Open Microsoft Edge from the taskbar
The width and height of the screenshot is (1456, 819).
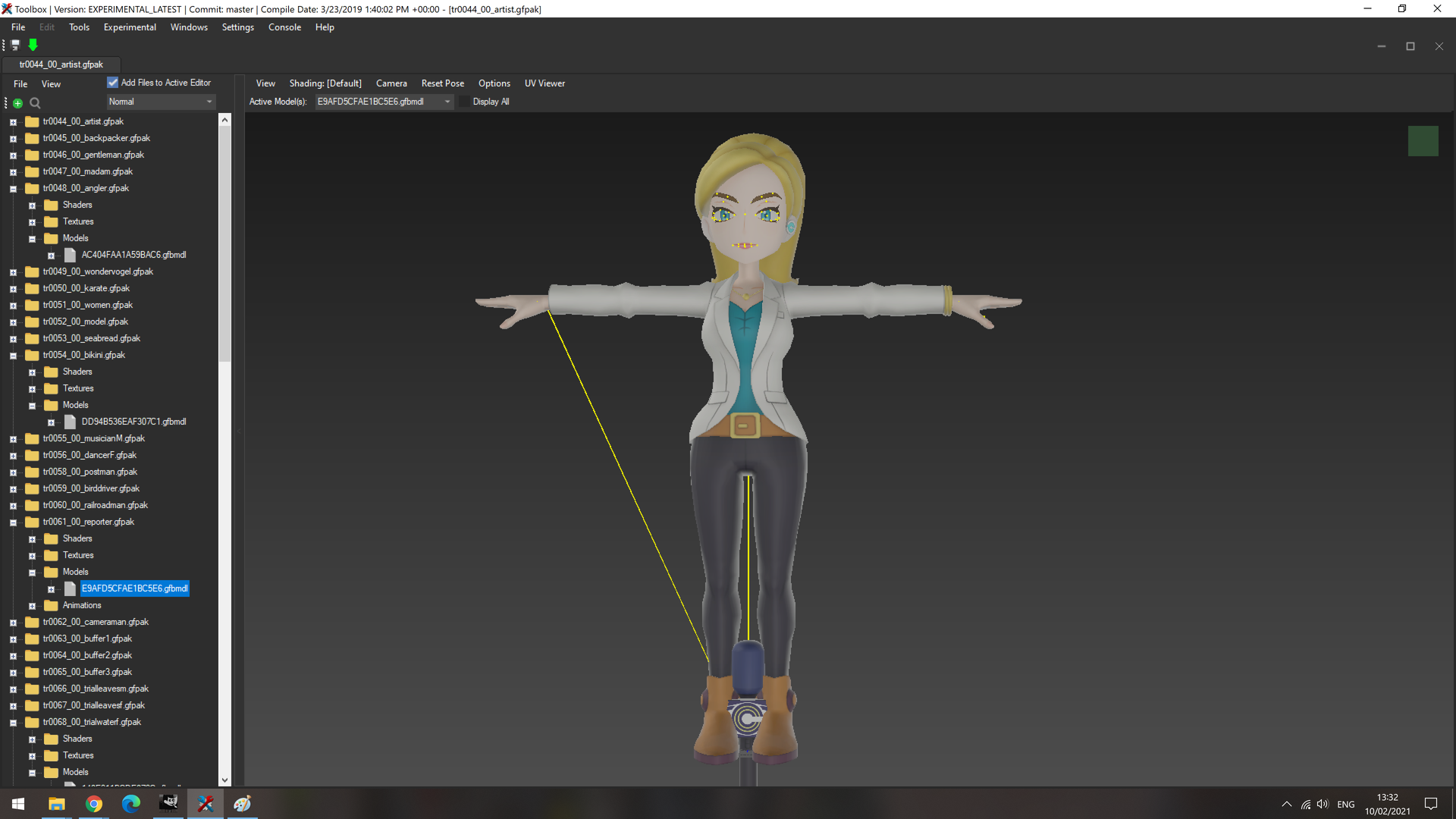tap(131, 804)
